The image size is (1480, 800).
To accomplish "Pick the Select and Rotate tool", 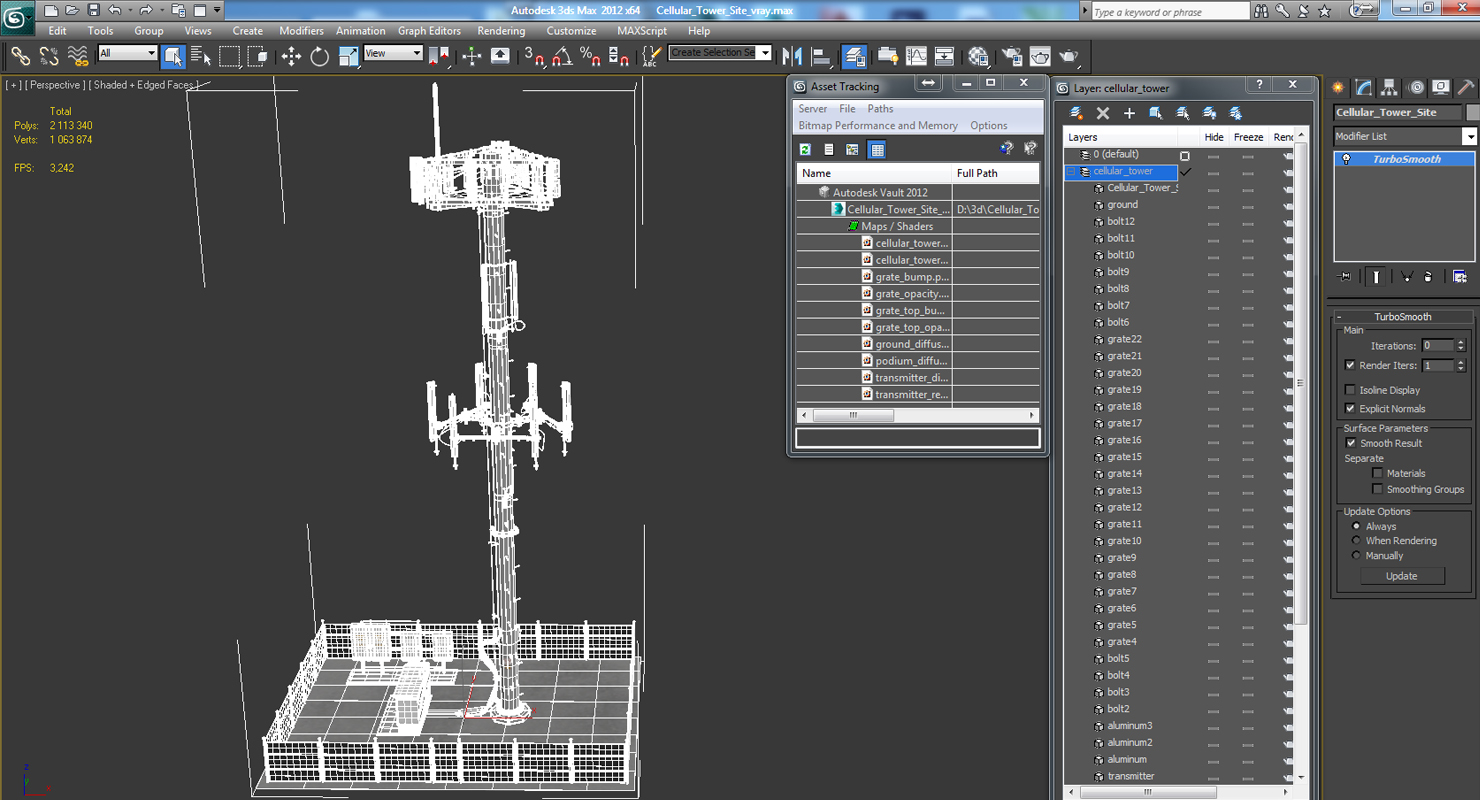I will (319, 56).
